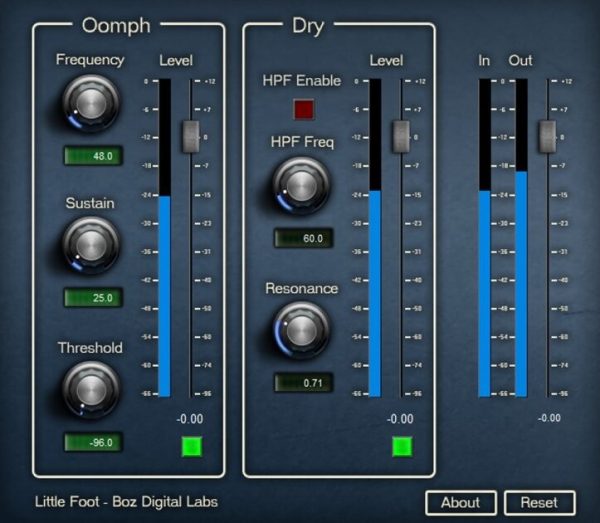Click the Resonance label
Image resolution: width=600 pixels, height=523 pixels.
[x=302, y=288]
